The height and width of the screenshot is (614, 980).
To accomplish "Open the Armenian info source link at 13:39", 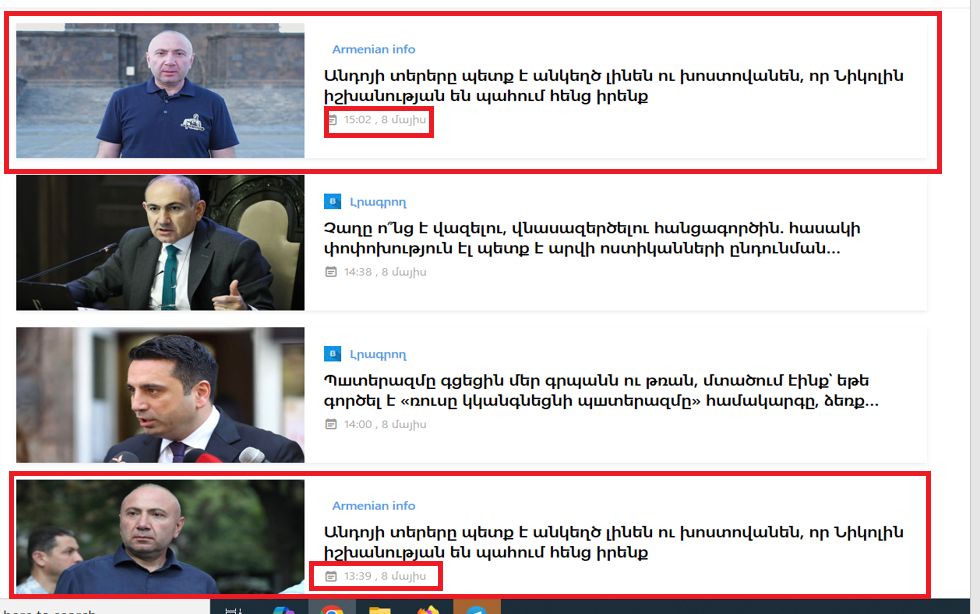I will (x=373, y=505).
